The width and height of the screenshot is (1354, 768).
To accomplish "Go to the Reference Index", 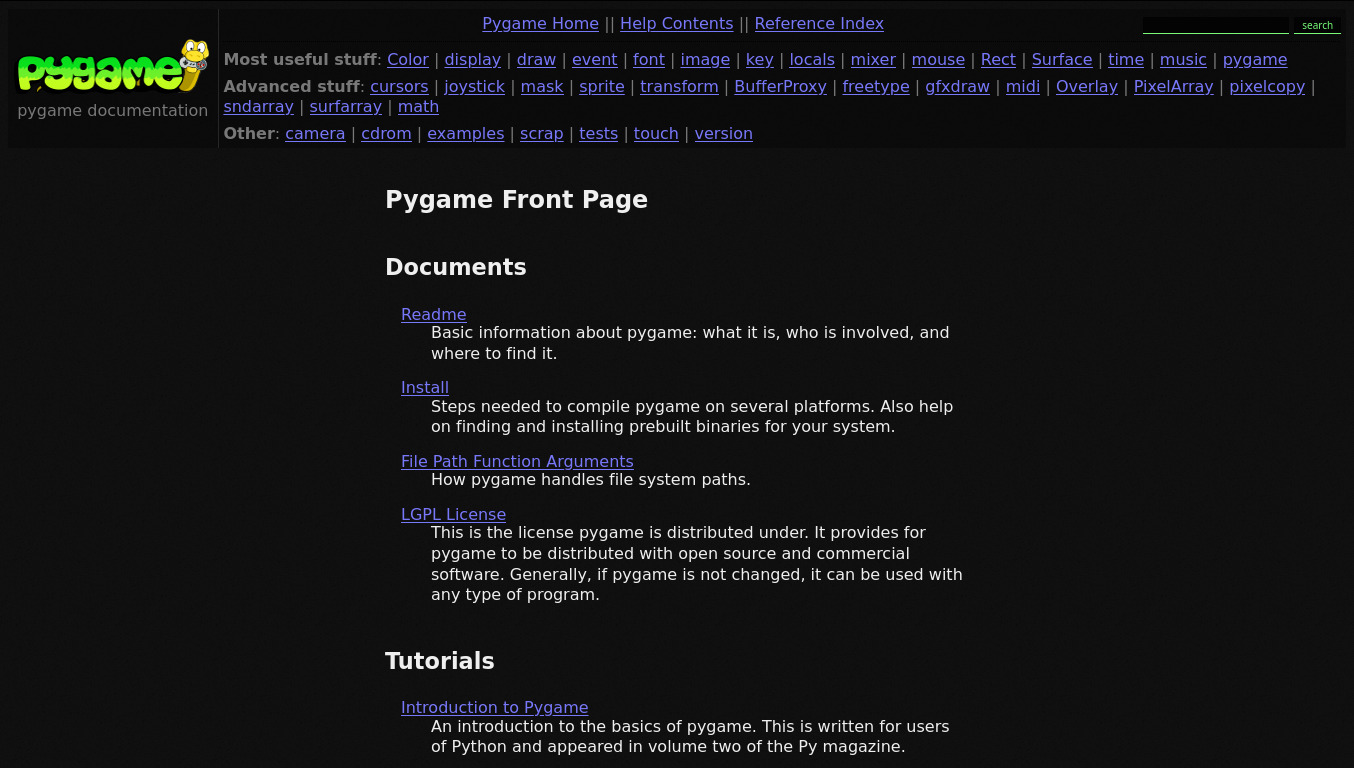I will coord(819,24).
